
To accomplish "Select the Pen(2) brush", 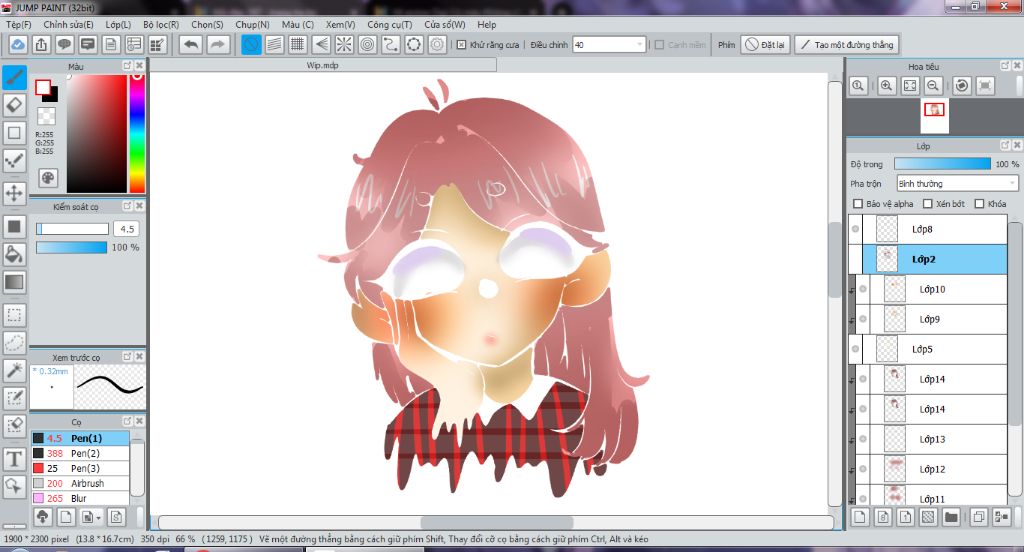I will pos(80,453).
